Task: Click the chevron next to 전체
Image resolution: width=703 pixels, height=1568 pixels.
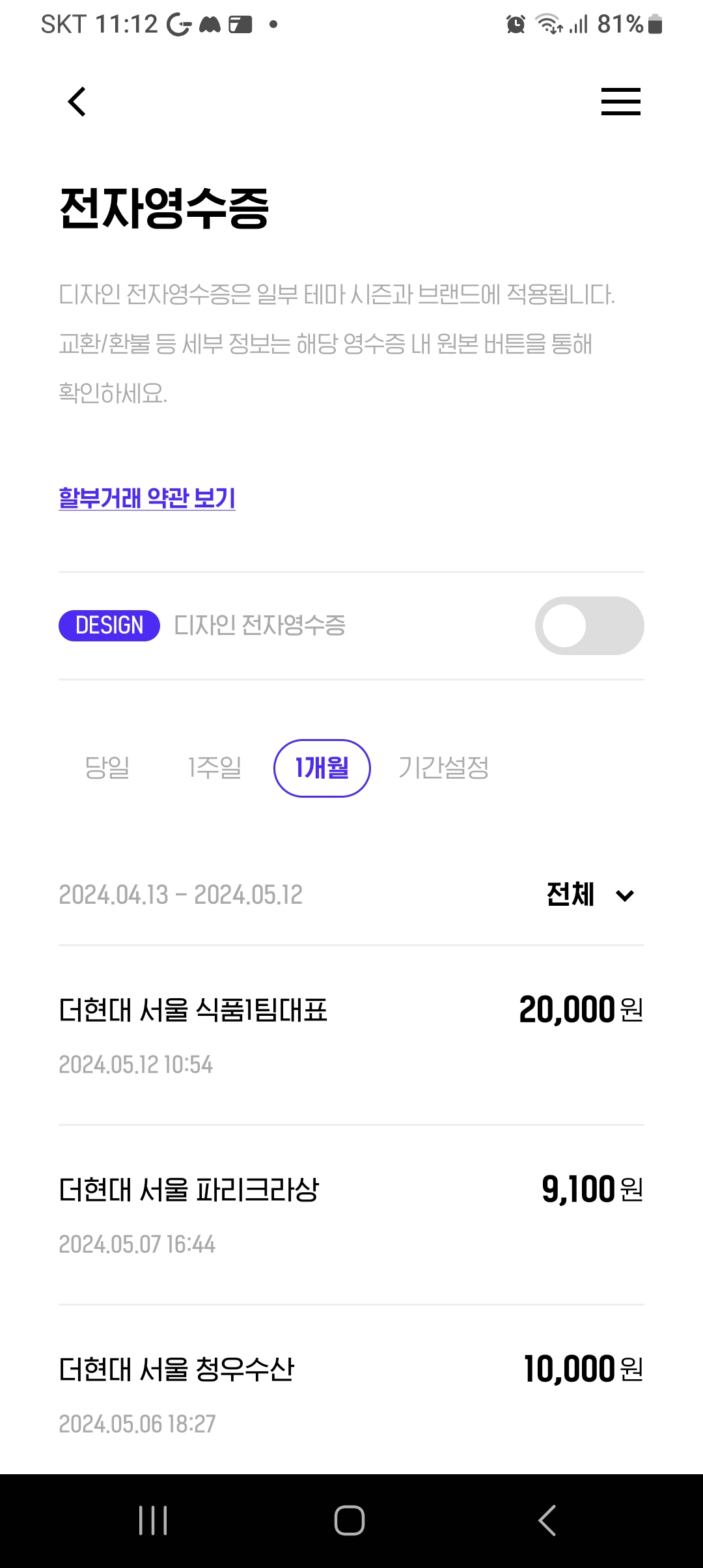Action: (625, 896)
